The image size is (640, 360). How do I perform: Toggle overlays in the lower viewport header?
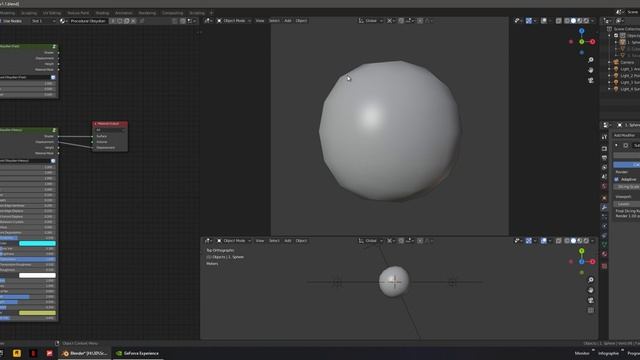point(544,241)
